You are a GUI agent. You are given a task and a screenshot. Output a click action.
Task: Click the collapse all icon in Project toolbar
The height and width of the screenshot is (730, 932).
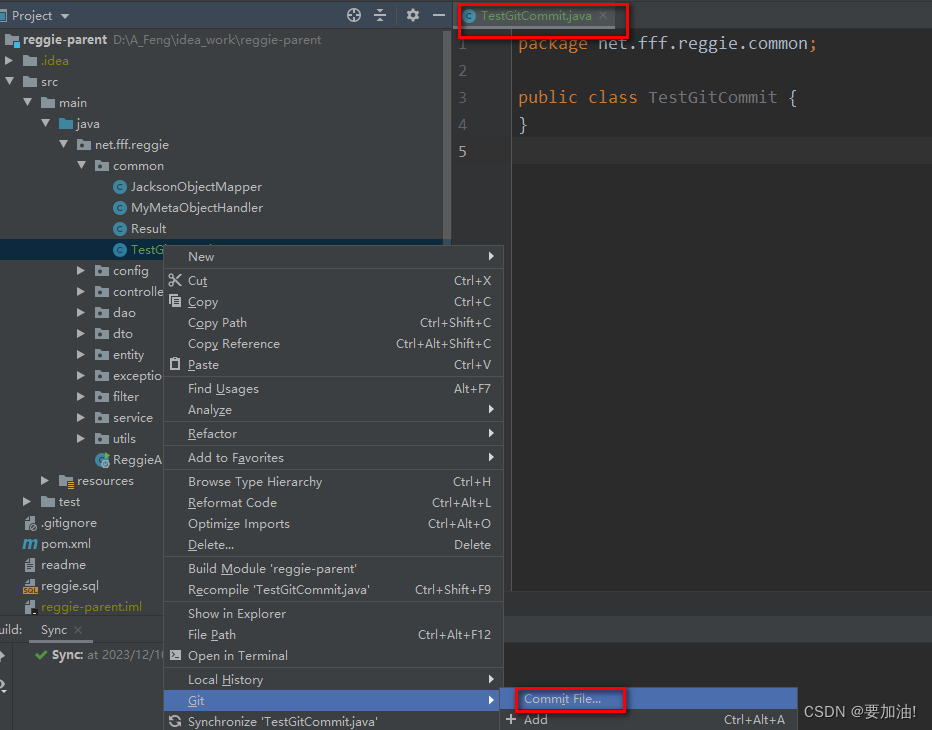point(380,15)
